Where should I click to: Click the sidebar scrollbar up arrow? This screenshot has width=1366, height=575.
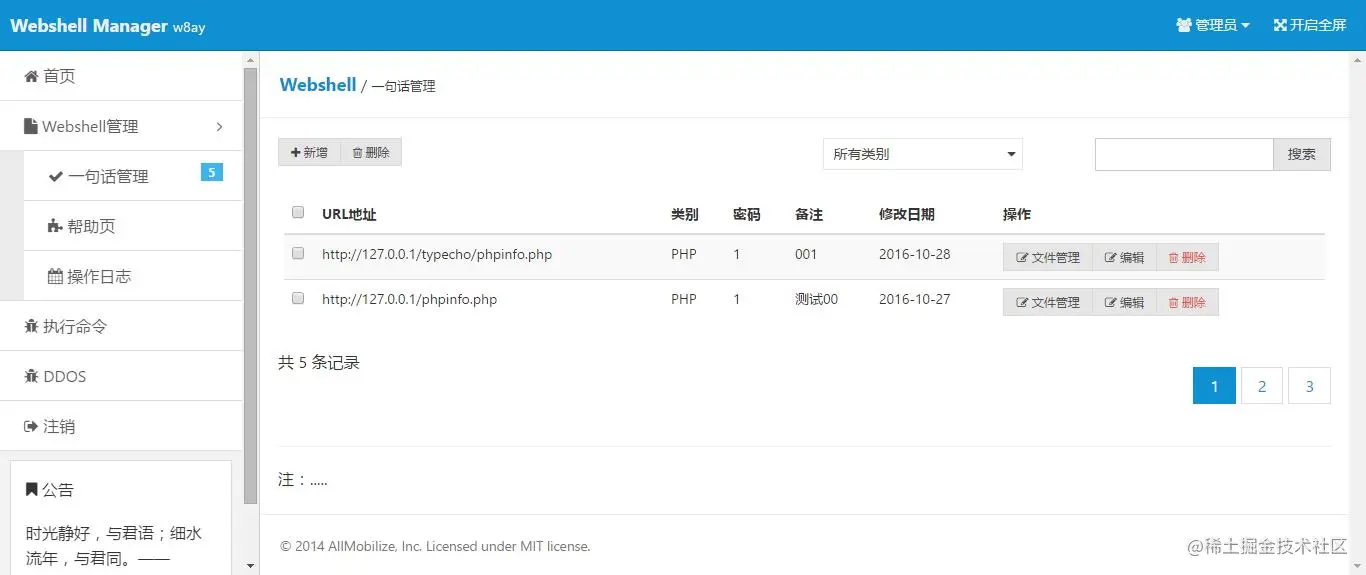point(251,59)
